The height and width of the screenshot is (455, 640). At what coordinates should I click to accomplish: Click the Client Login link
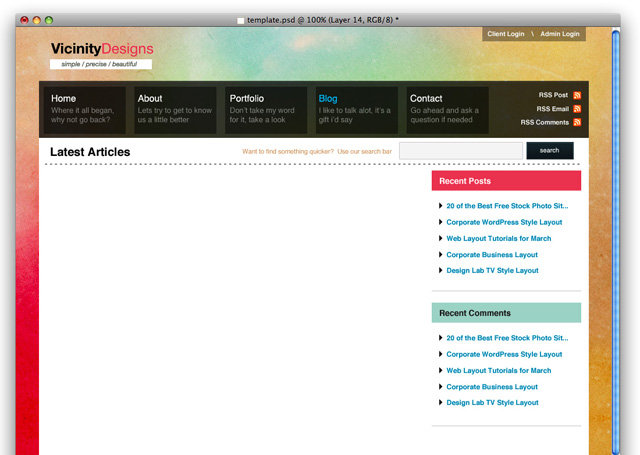[x=506, y=34]
